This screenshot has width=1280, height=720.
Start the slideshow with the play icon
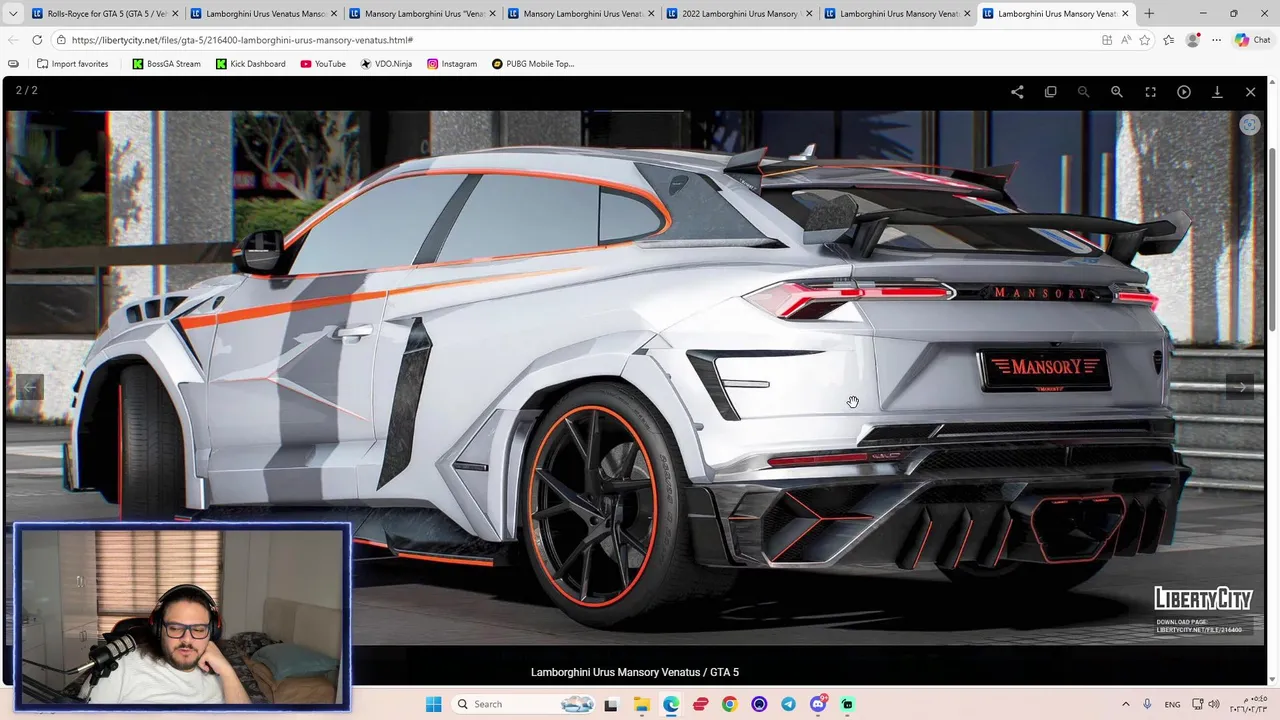coord(1184,91)
